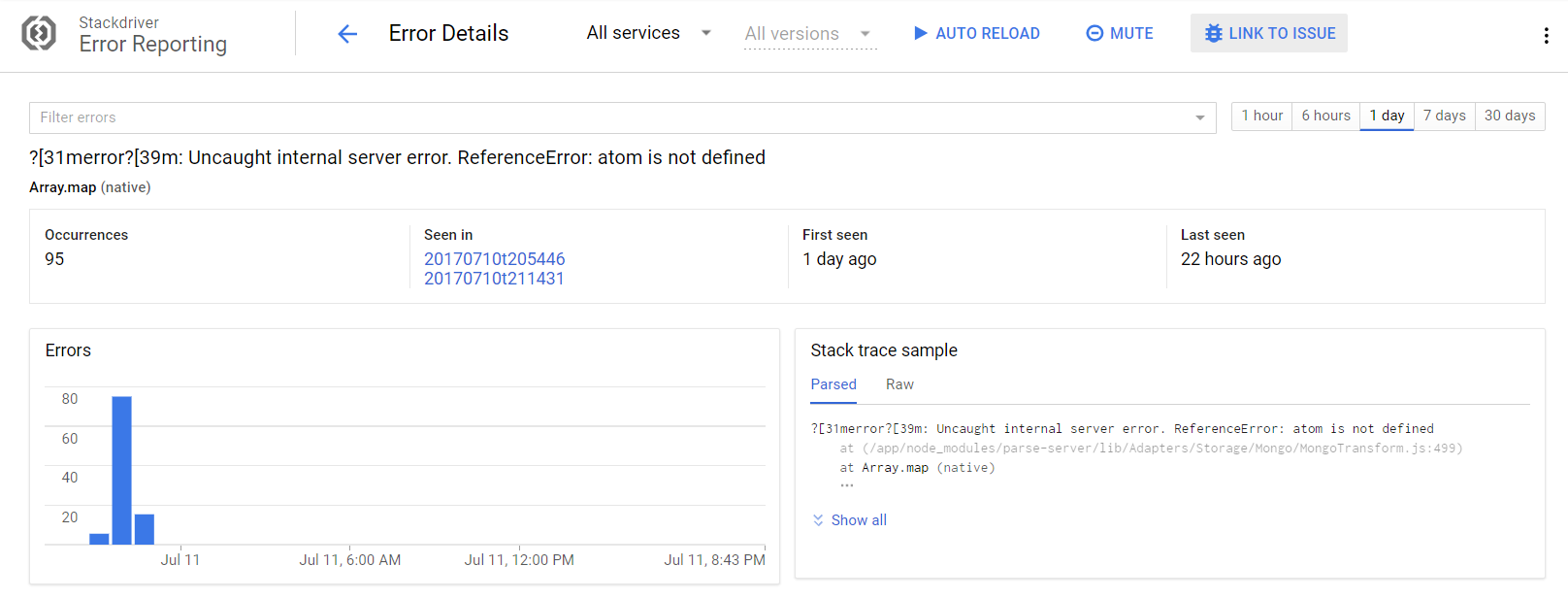Start auto reload with play icon
The image size is (1568, 599).
click(921, 33)
